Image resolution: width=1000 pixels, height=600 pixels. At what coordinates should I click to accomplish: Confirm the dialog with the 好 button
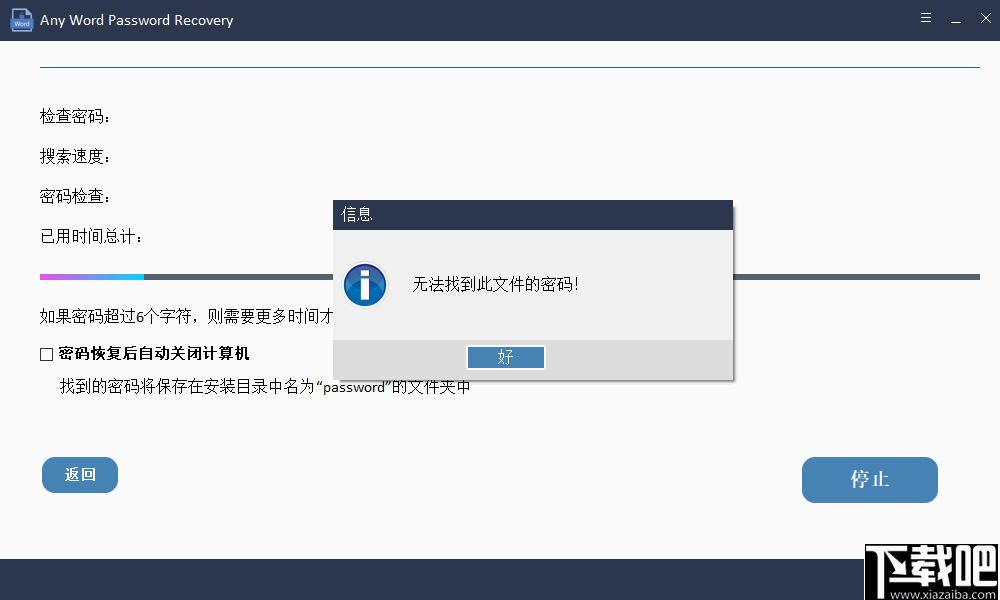coord(505,357)
